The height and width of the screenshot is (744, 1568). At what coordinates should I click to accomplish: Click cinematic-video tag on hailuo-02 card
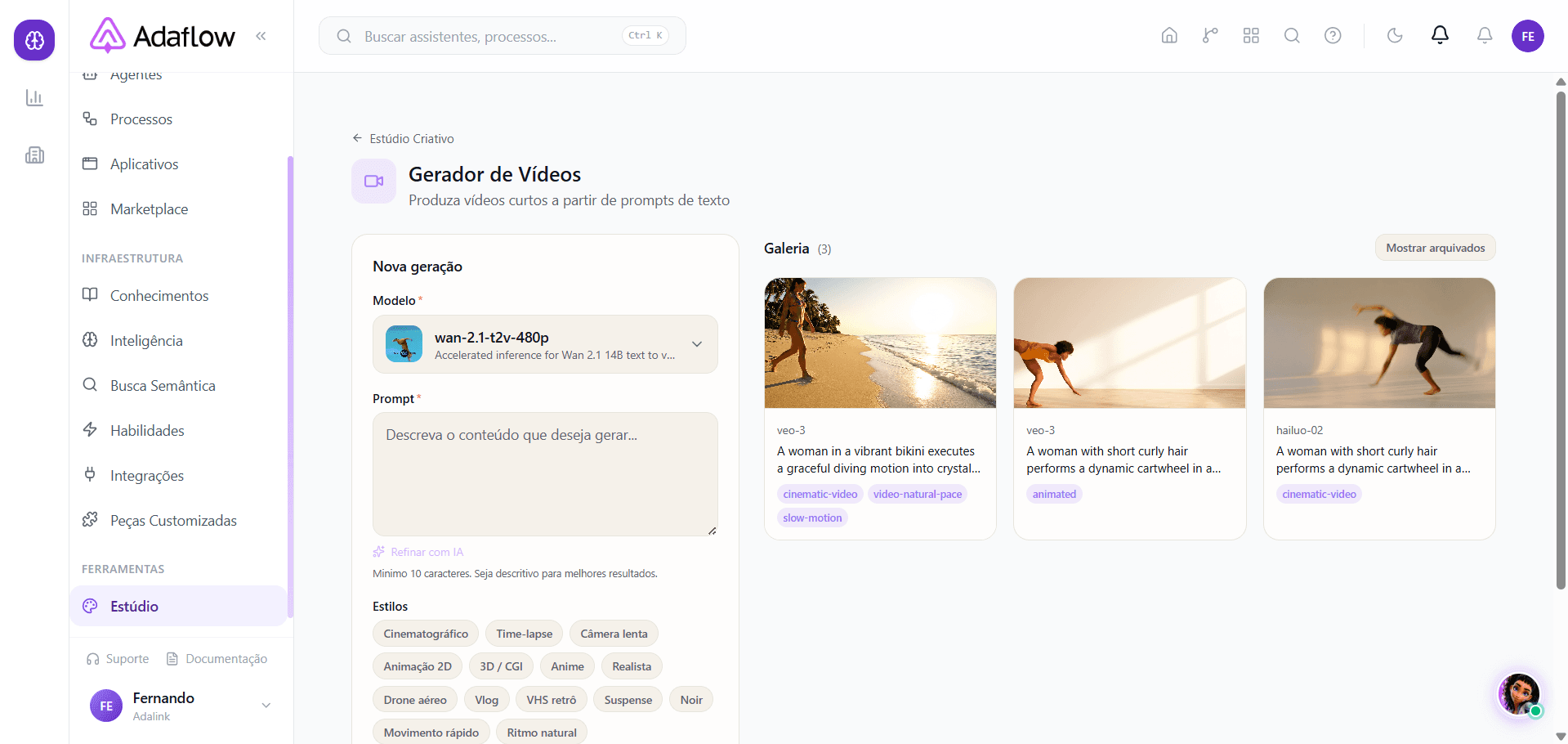coord(1319,494)
